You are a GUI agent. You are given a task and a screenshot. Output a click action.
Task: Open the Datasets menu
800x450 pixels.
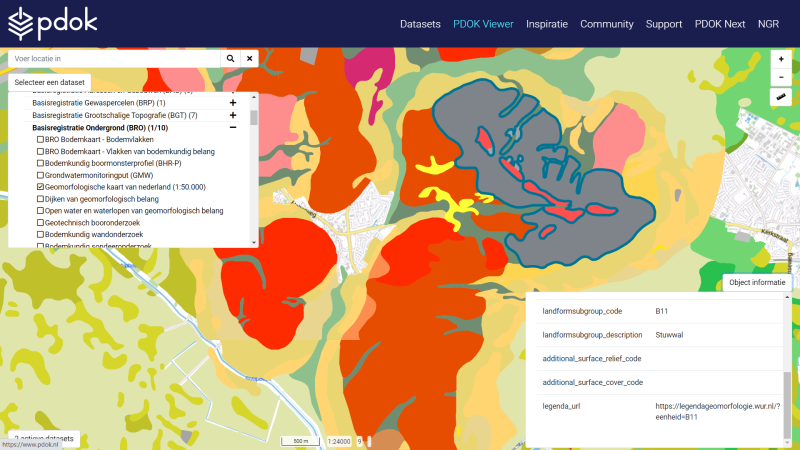[x=420, y=24]
